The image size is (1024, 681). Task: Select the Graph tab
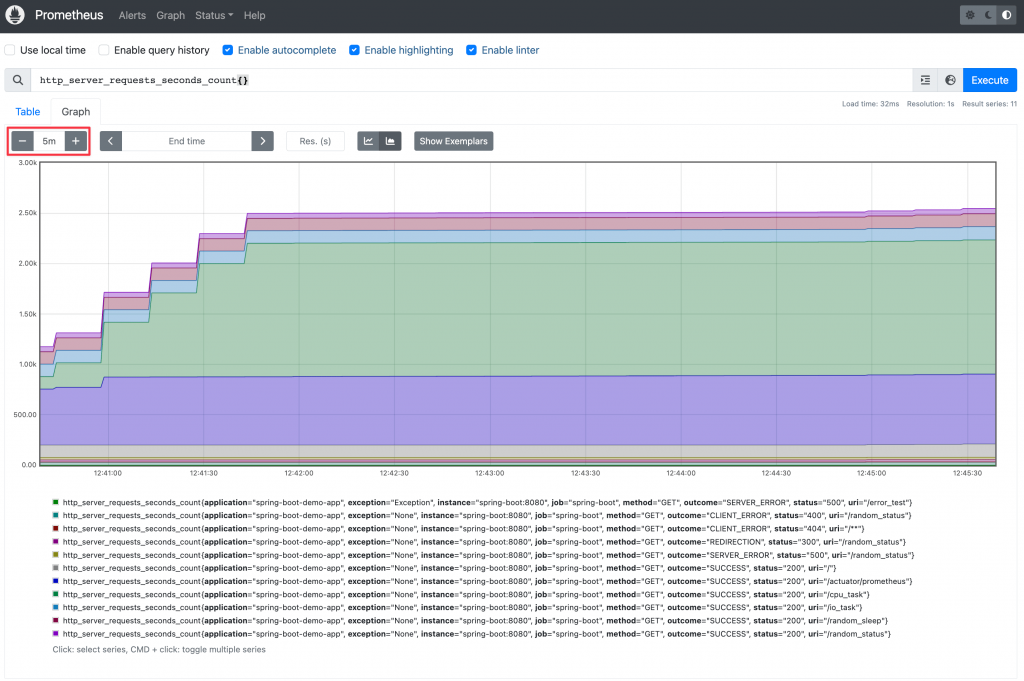pos(76,112)
